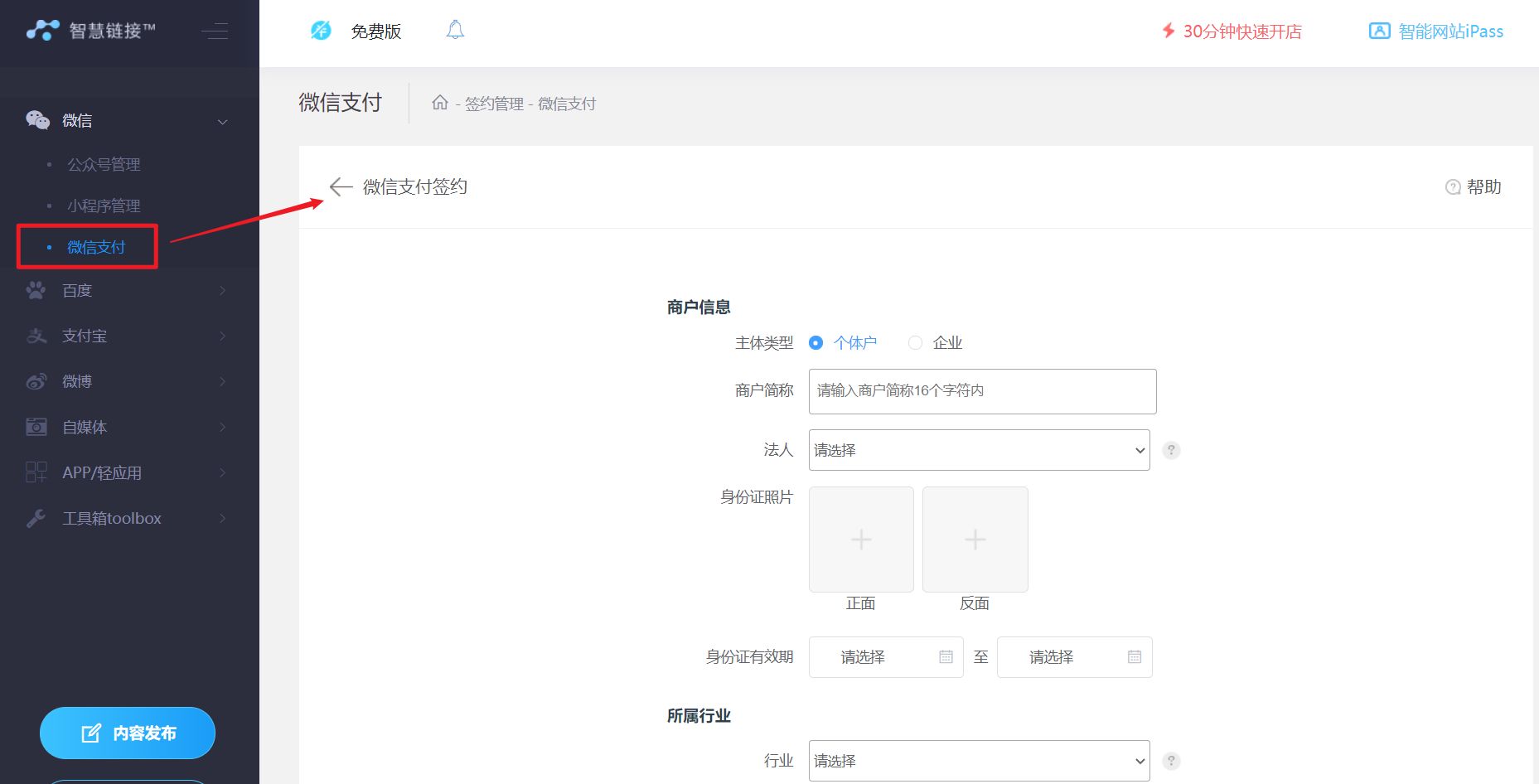The image size is (1539, 784).
Task: Open the 行业 dropdown
Action: (979, 761)
